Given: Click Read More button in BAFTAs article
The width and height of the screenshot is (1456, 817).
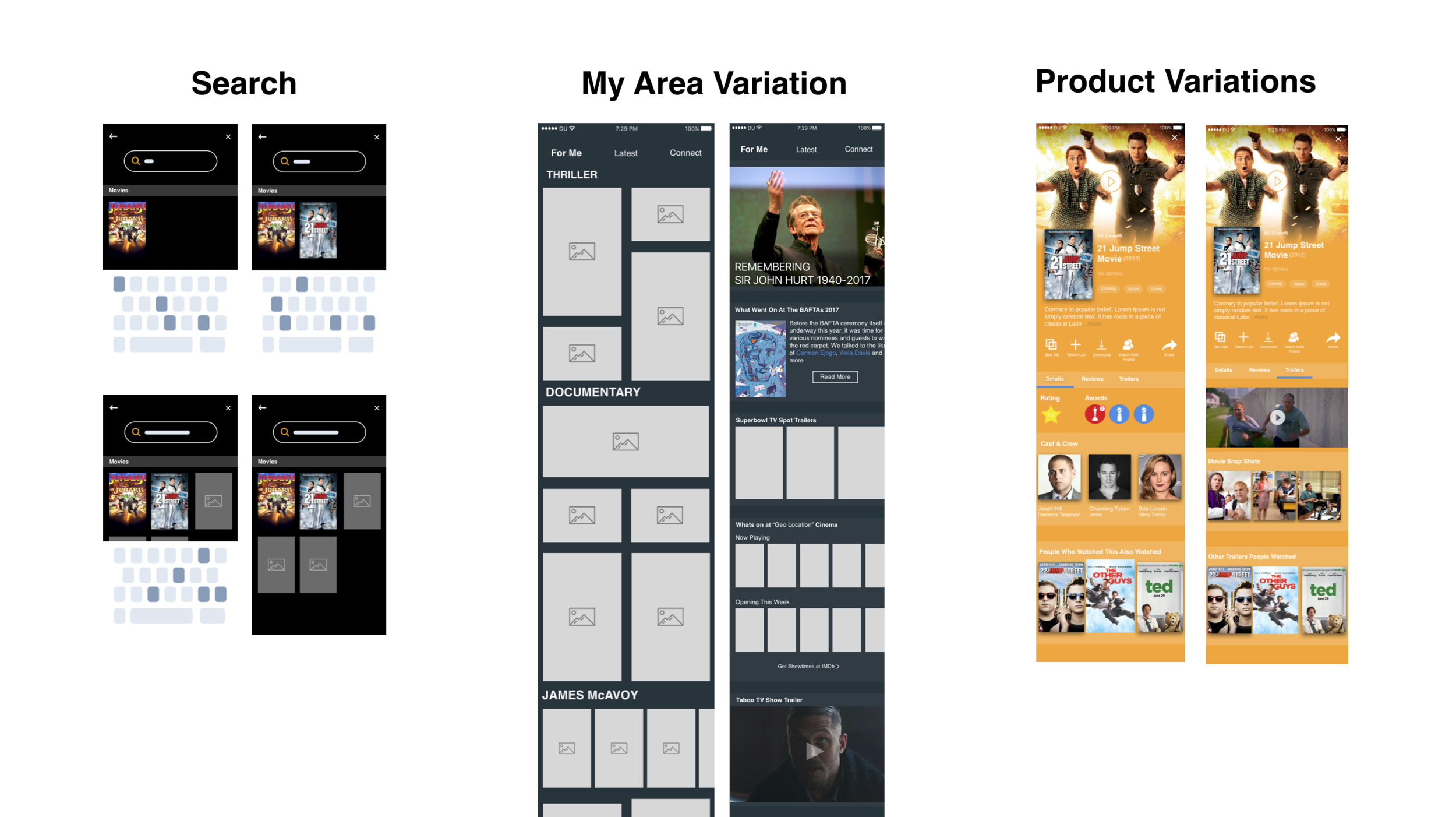Looking at the screenshot, I should (835, 377).
